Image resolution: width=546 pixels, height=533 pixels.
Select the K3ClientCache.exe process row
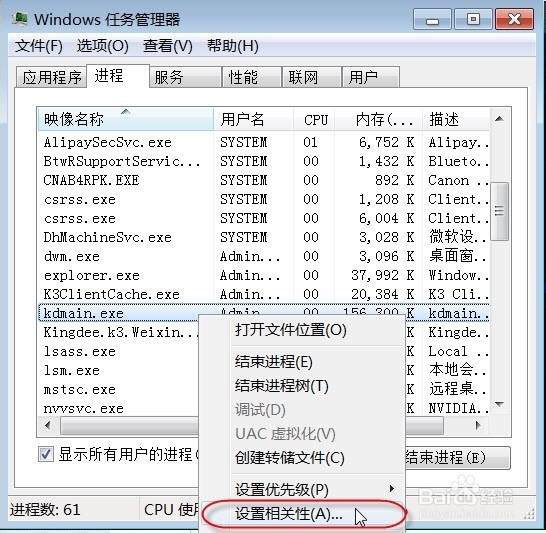pos(264,294)
